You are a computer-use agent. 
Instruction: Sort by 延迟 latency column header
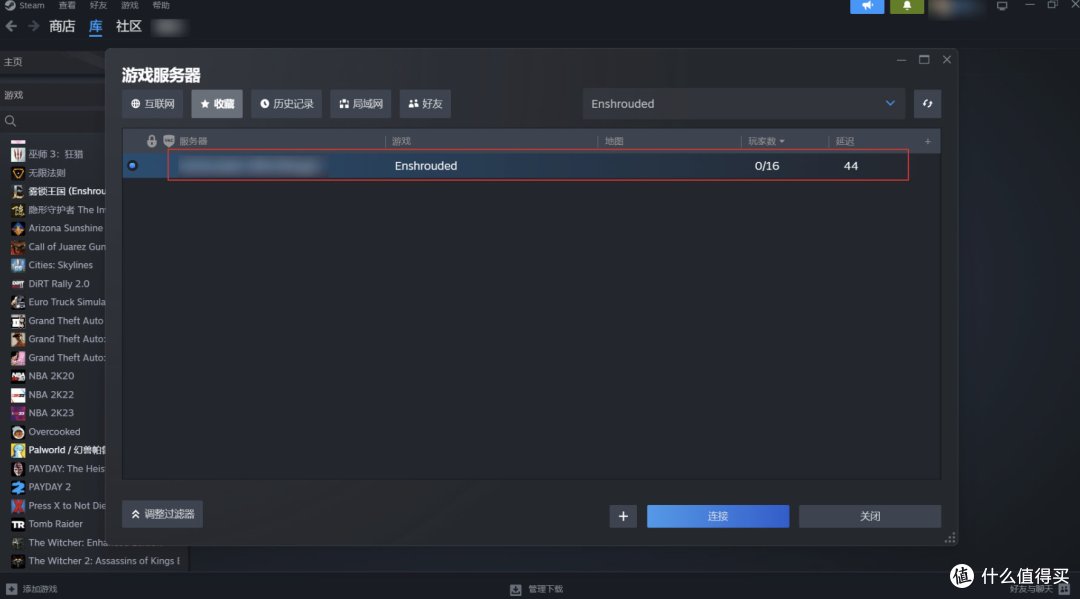(x=844, y=141)
